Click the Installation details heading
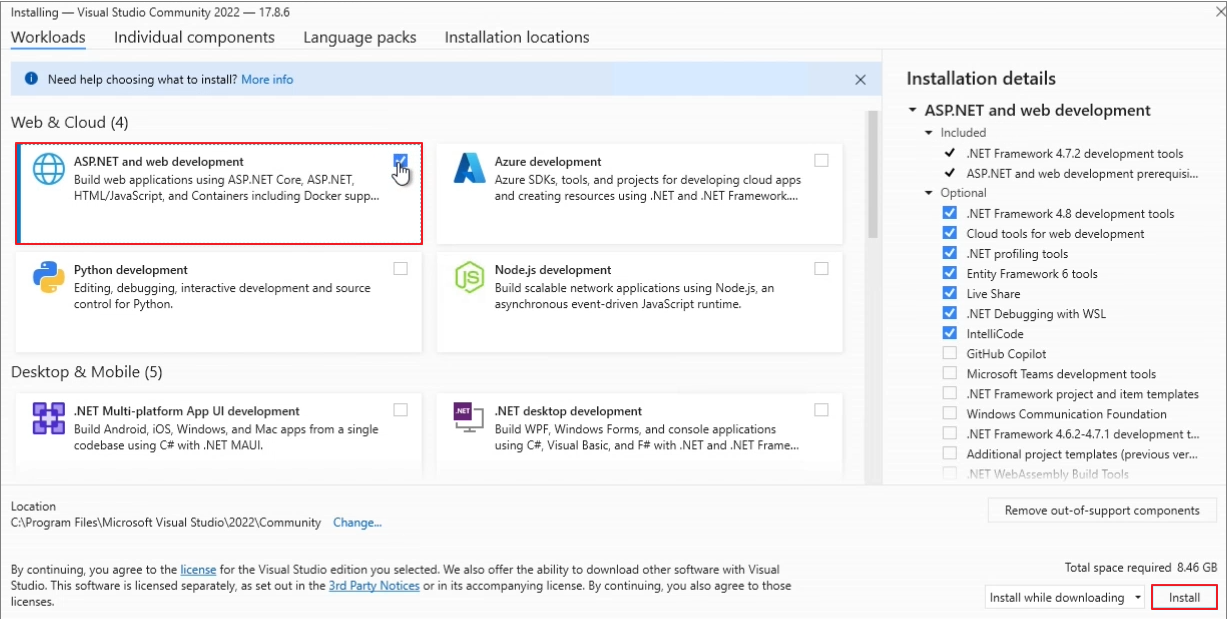 click(981, 78)
